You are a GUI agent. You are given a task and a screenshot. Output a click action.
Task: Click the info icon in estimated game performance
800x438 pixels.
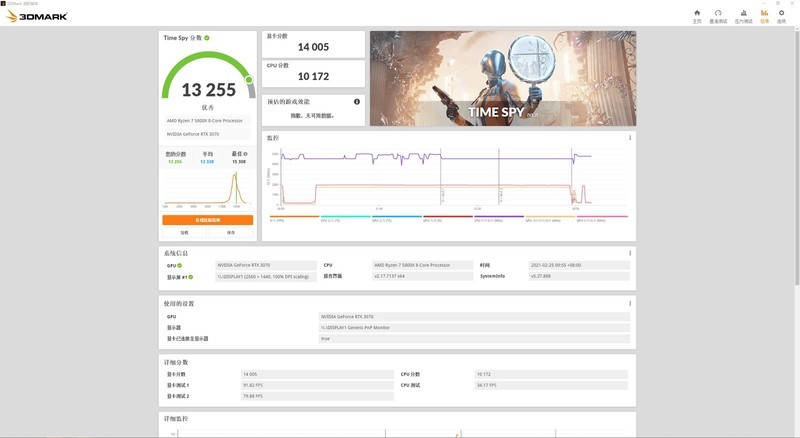point(357,102)
